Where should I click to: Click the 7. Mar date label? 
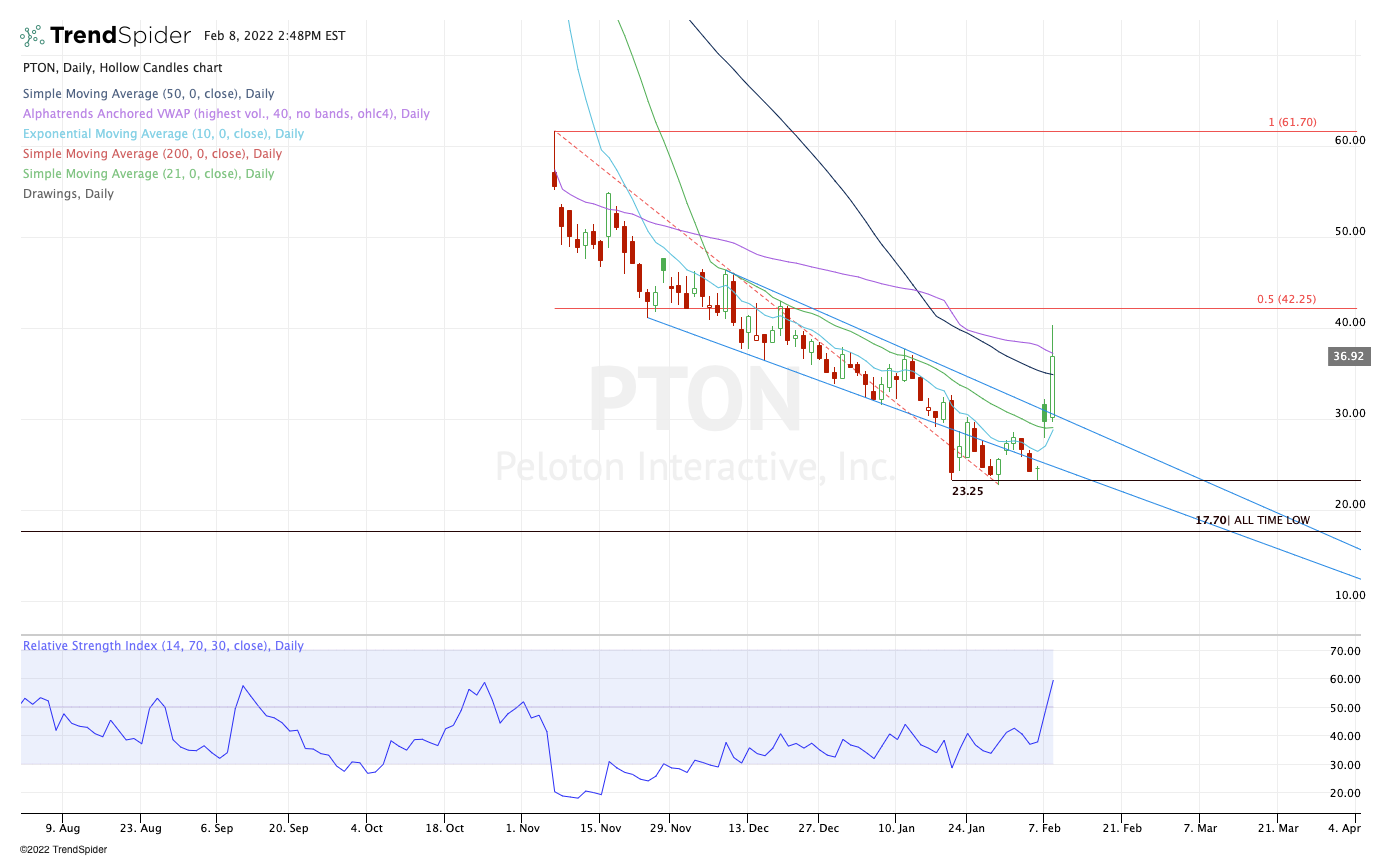click(1200, 828)
